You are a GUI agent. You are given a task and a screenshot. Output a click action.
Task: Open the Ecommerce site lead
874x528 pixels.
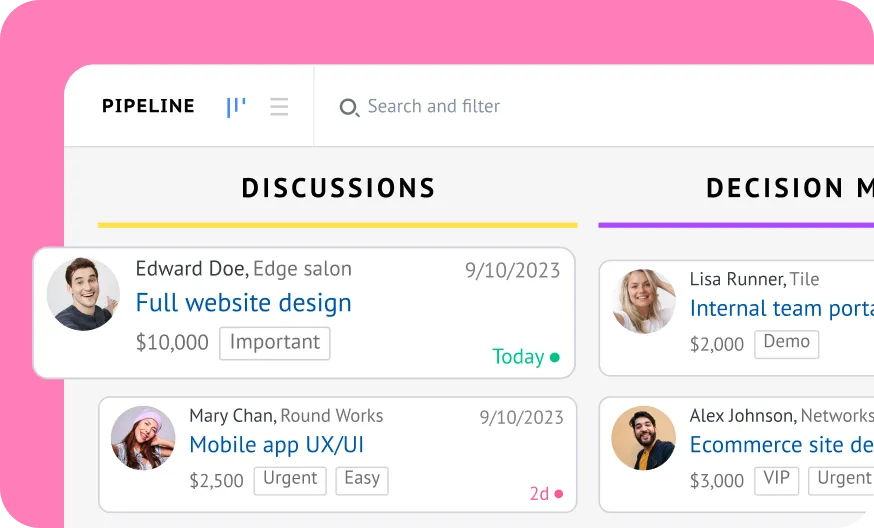click(x=781, y=444)
